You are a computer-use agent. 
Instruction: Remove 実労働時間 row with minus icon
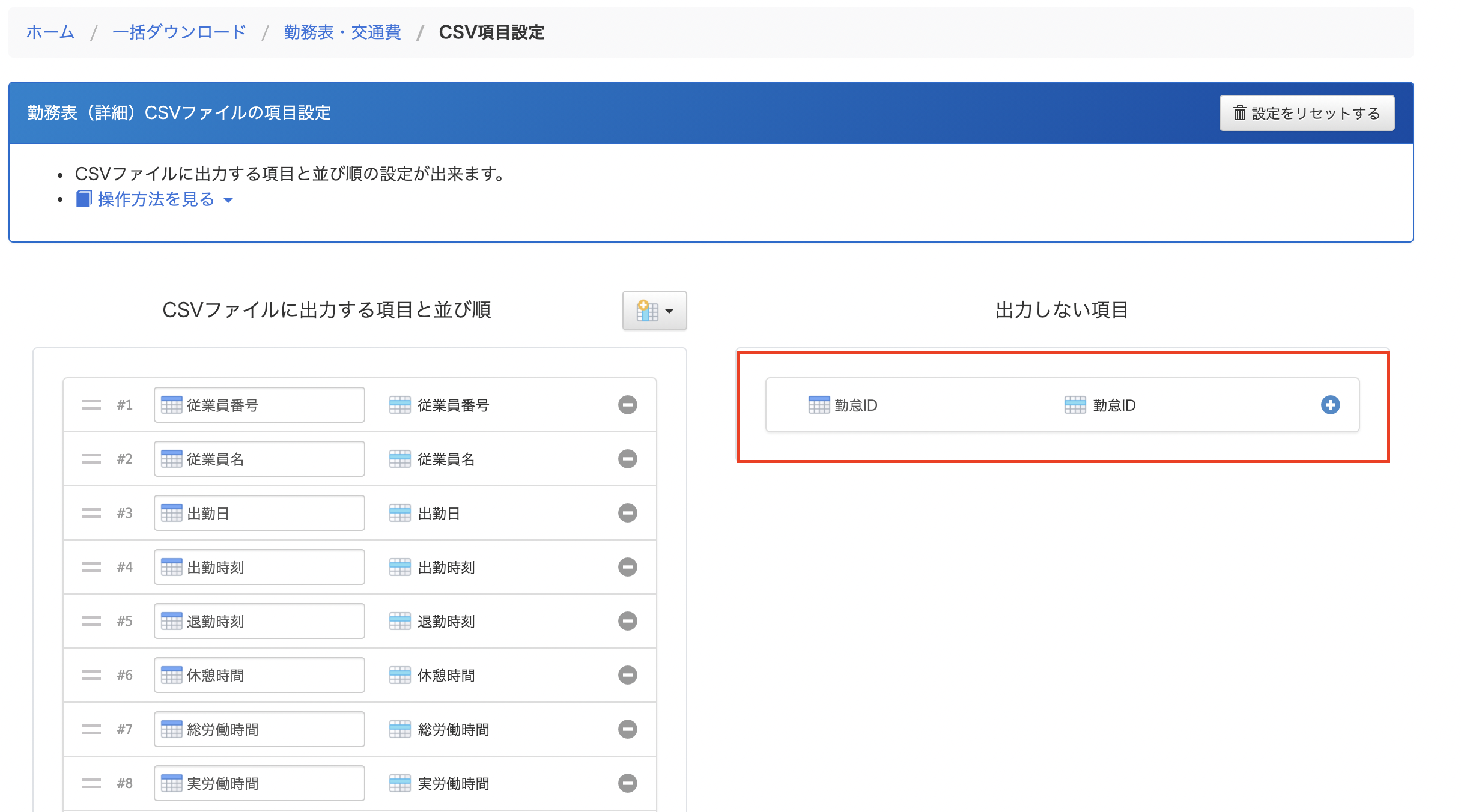627,783
